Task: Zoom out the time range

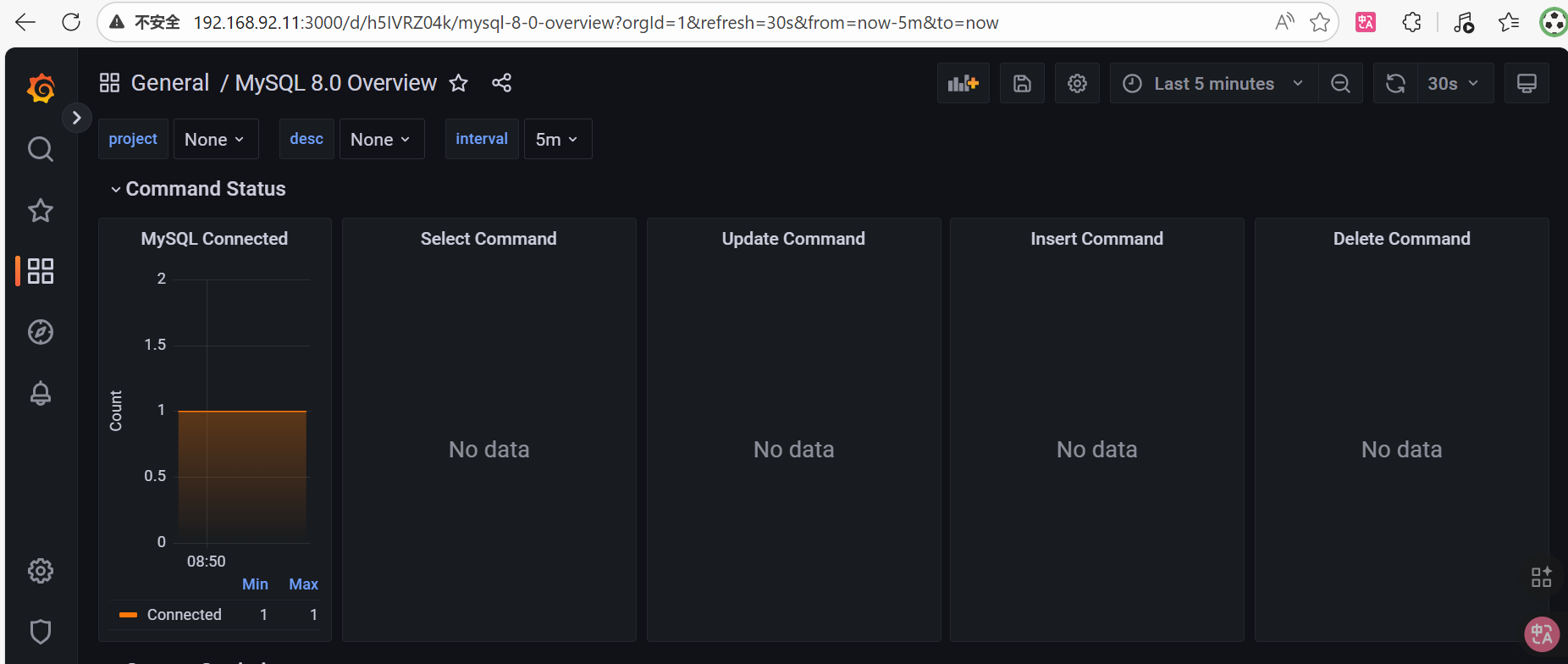Action: coord(1340,83)
